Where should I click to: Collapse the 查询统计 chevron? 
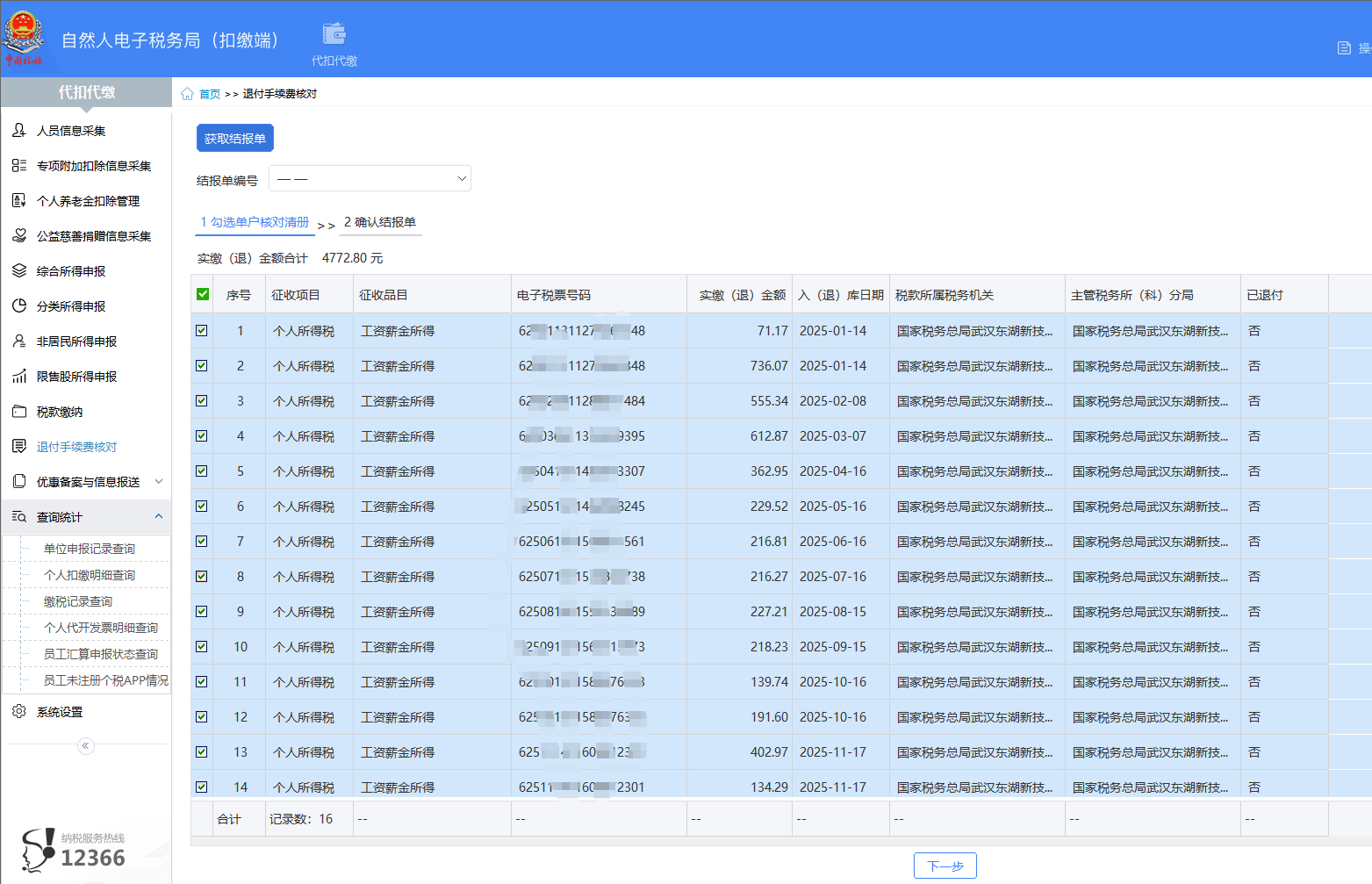click(159, 516)
